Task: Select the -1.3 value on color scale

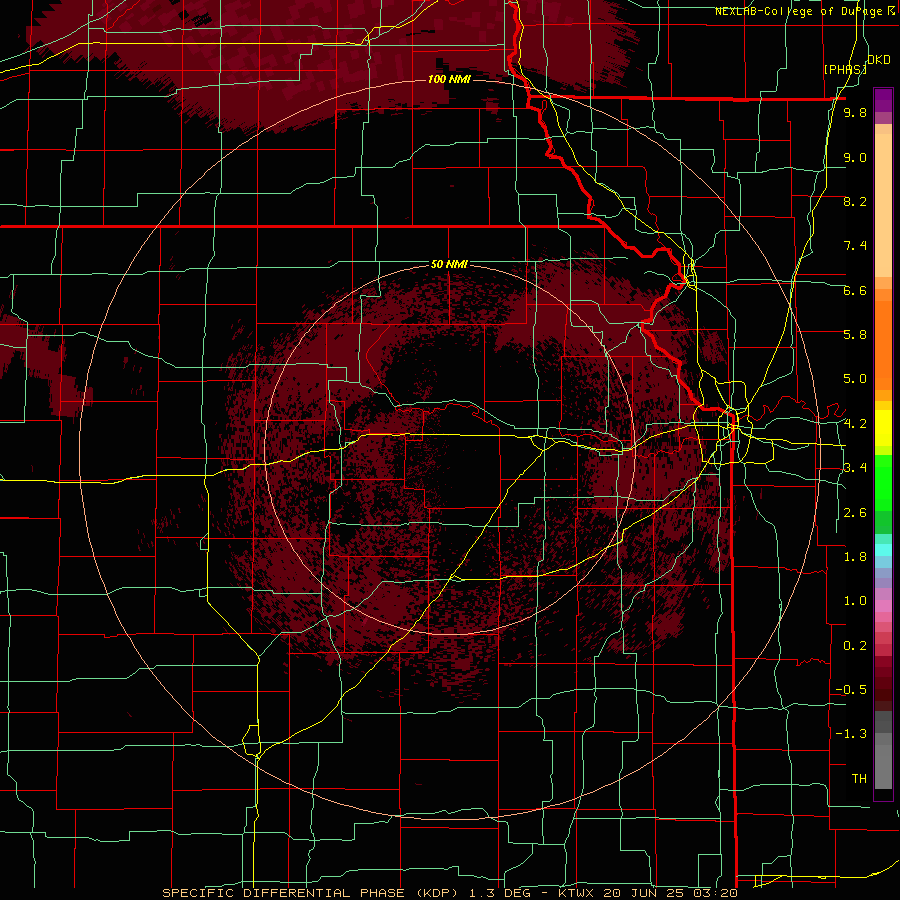Action: point(851,734)
